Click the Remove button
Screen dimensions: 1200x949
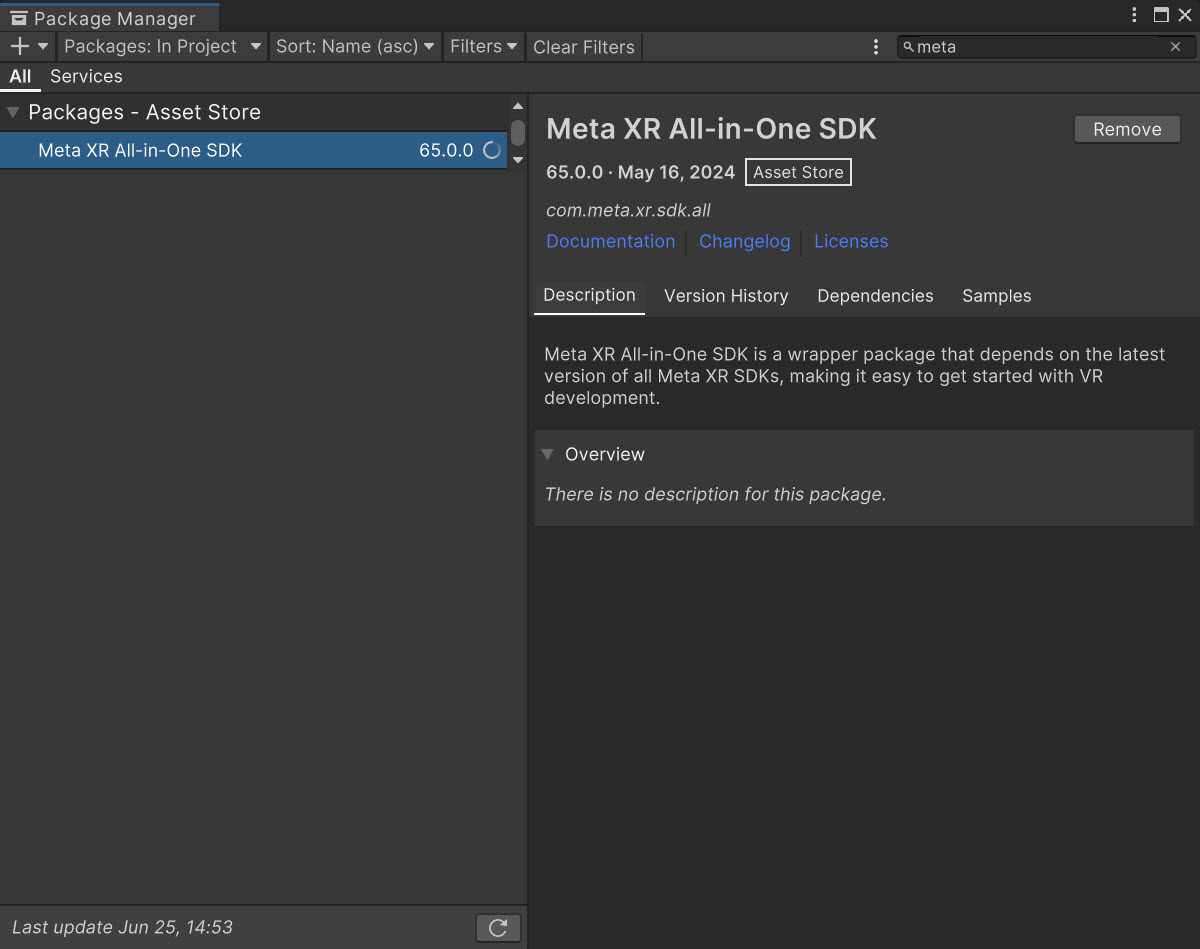(x=1127, y=129)
